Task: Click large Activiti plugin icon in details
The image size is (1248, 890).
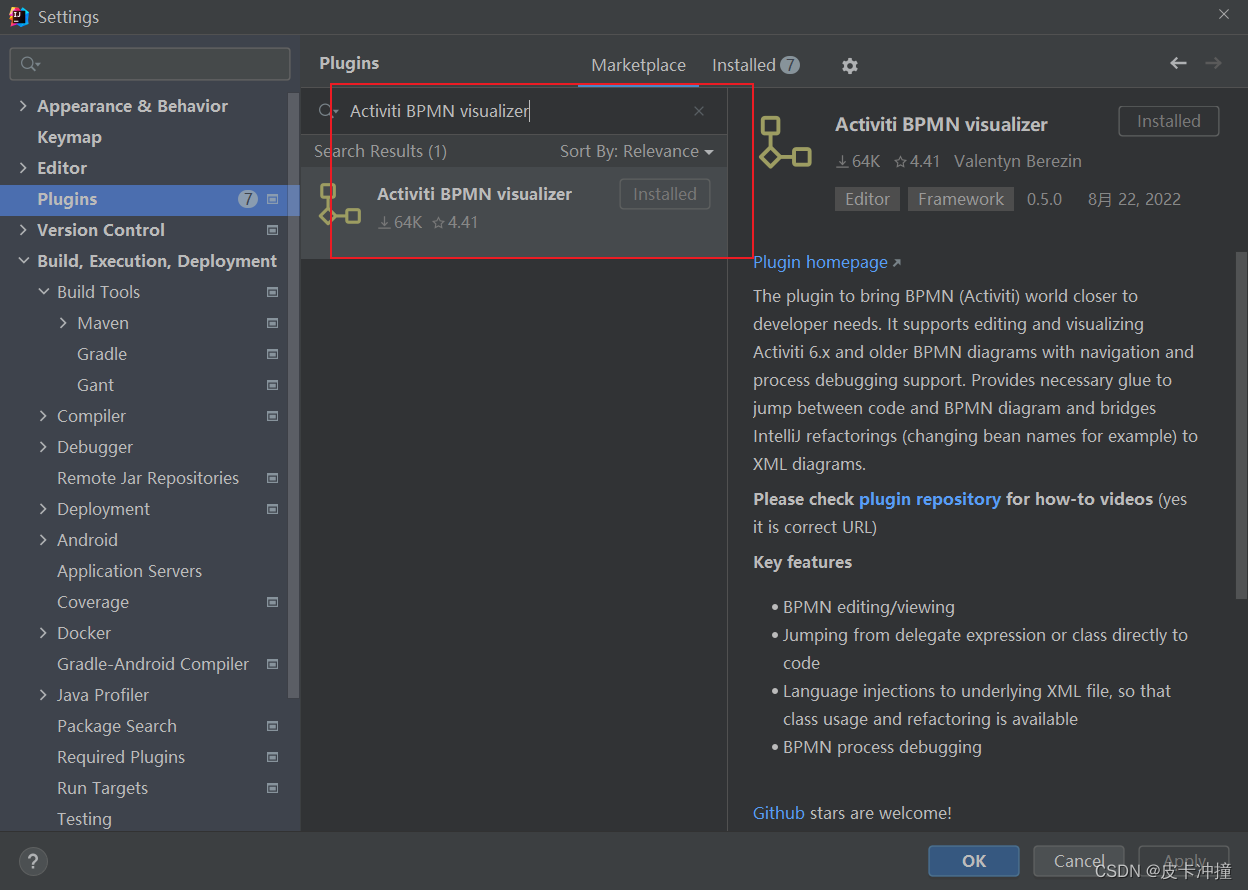Action: click(785, 142)
